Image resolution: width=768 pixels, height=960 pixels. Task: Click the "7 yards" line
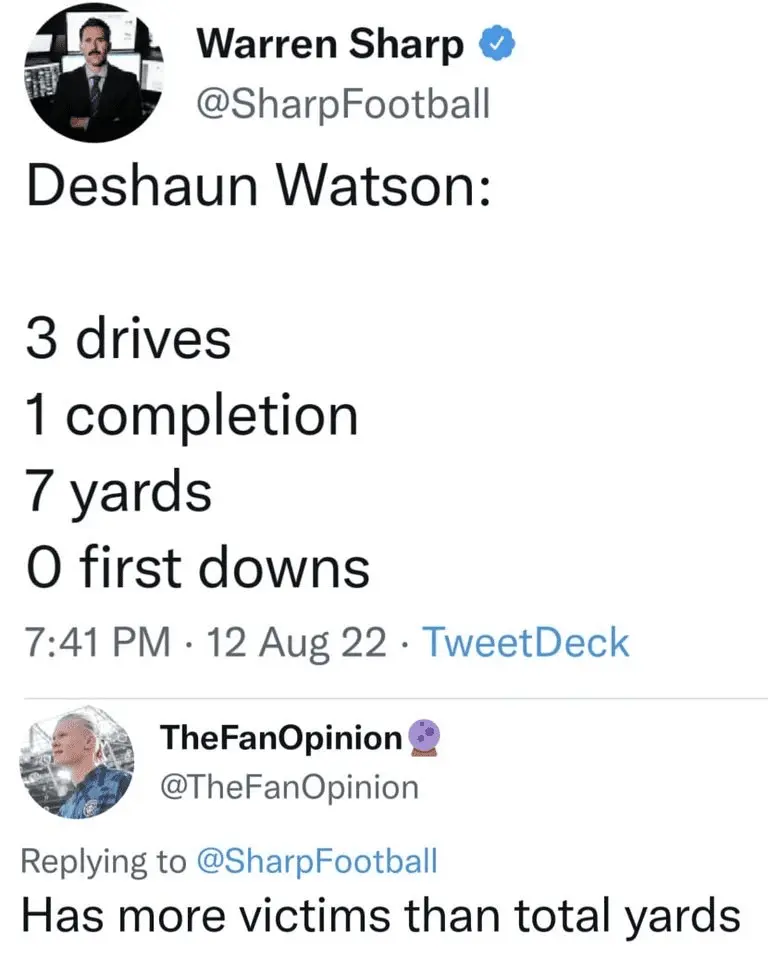118,491
